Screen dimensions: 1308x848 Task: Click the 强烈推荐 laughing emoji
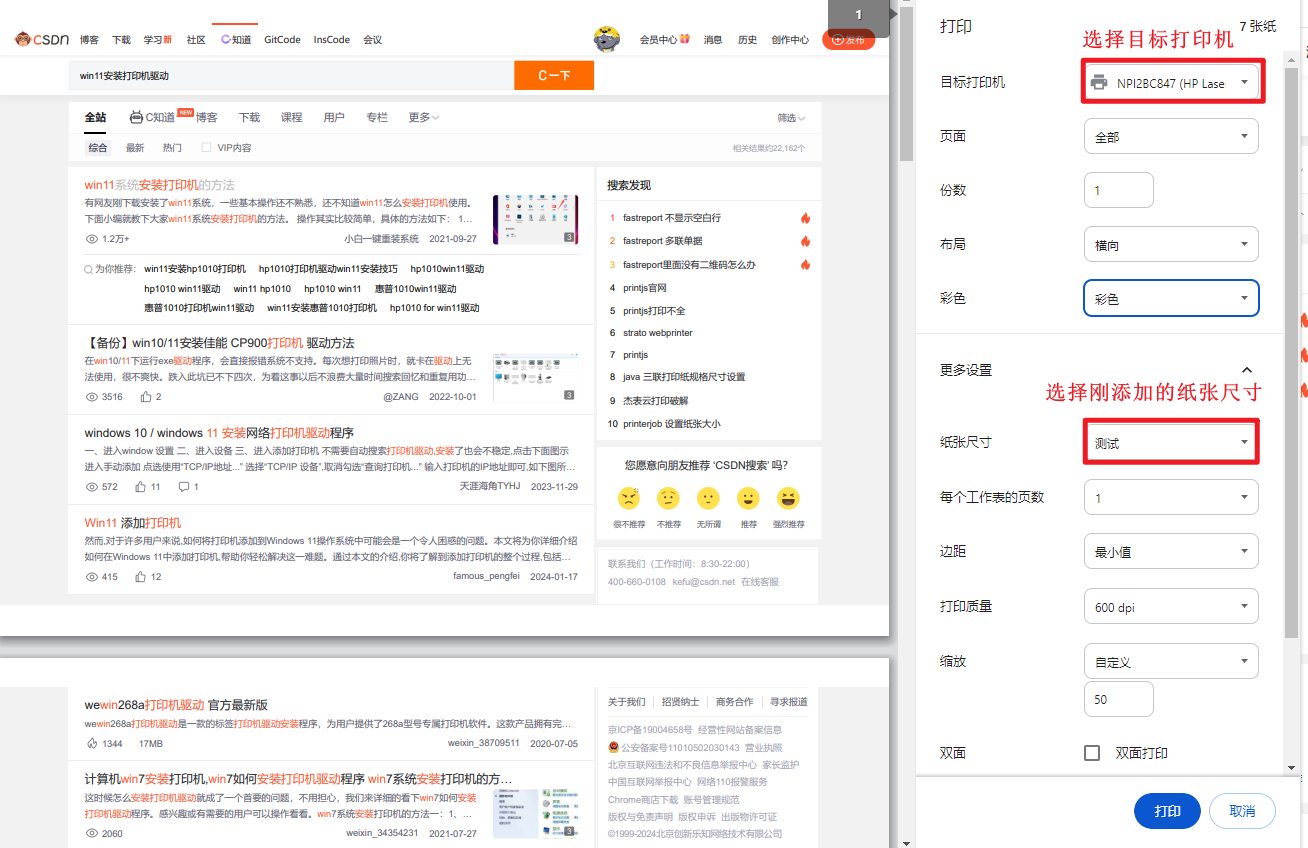pos(788,498)
